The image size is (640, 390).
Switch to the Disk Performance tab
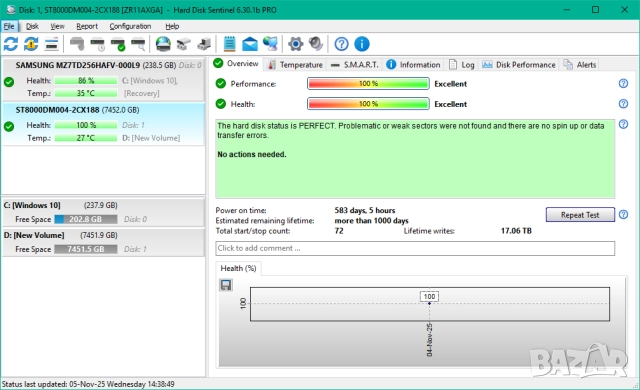click(519, 64)
